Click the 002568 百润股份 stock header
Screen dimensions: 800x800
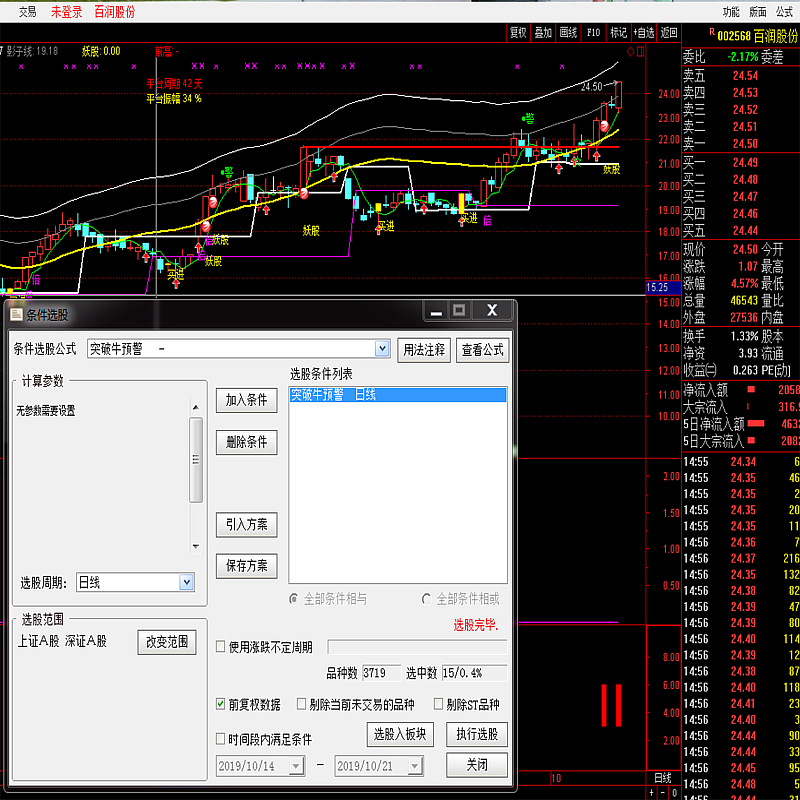coord(758,36)
